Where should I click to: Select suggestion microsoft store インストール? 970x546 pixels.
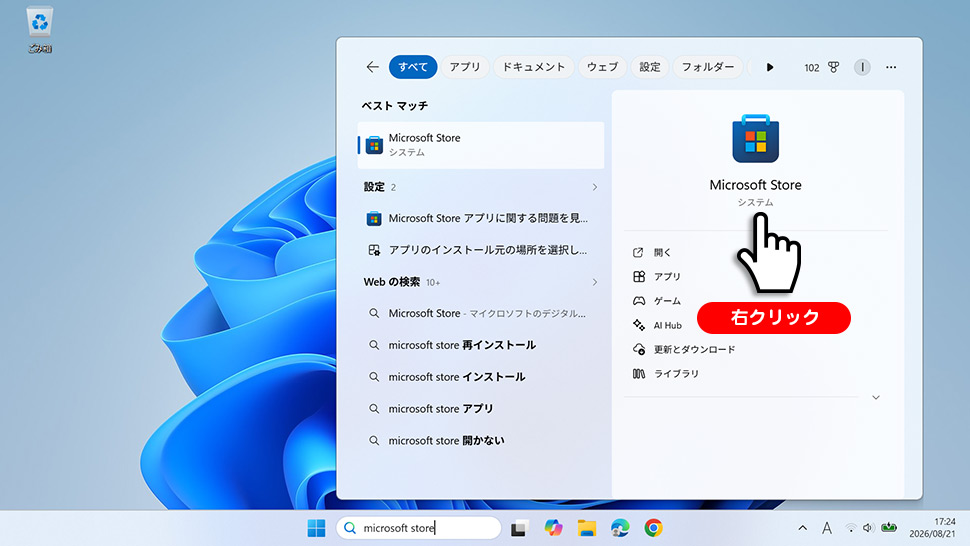(481, 377)
